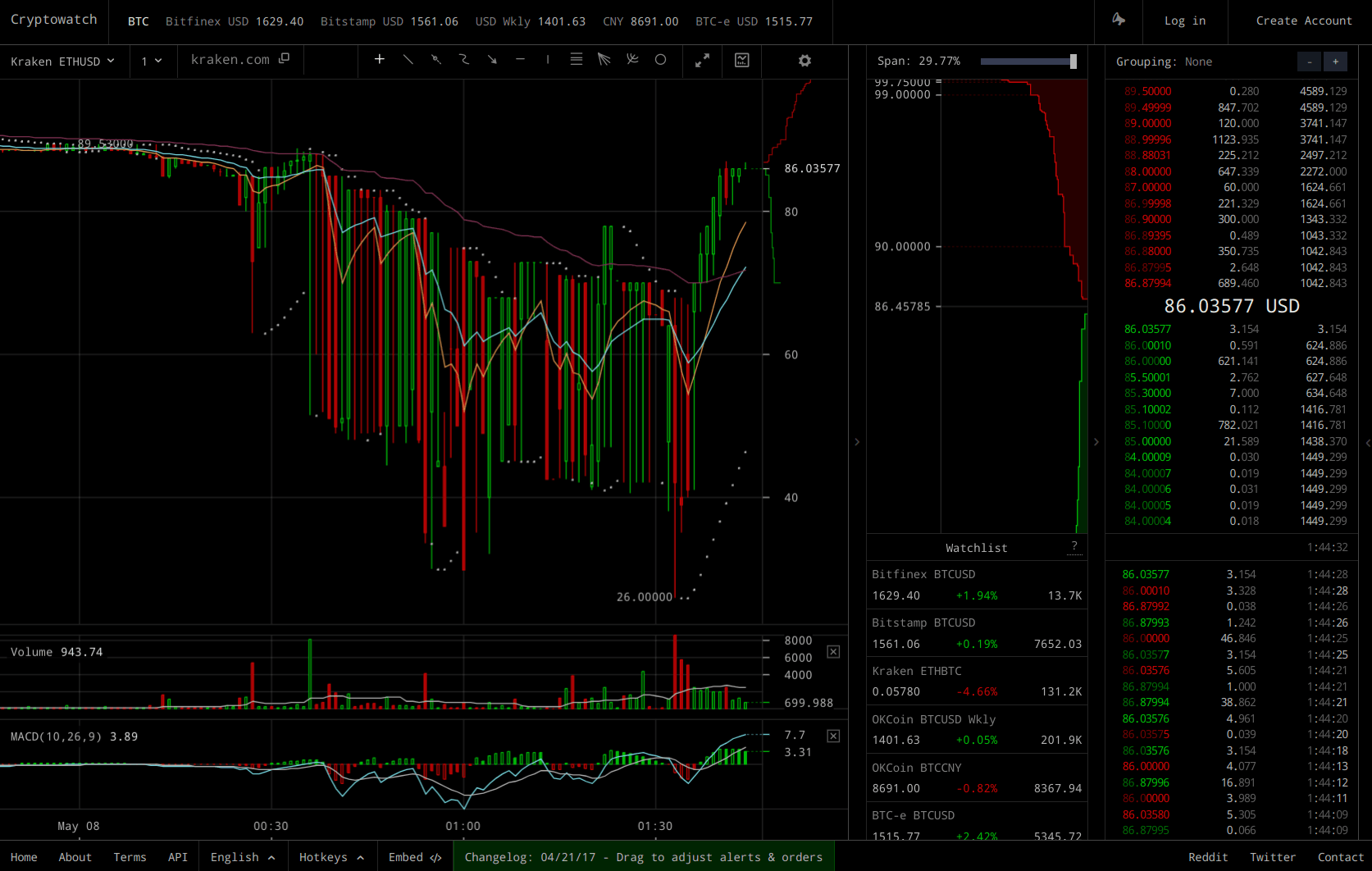Click the Volume 943.74 indicator label
Viewport: 1372px width, 871px height.
click(x=57, y=652)
